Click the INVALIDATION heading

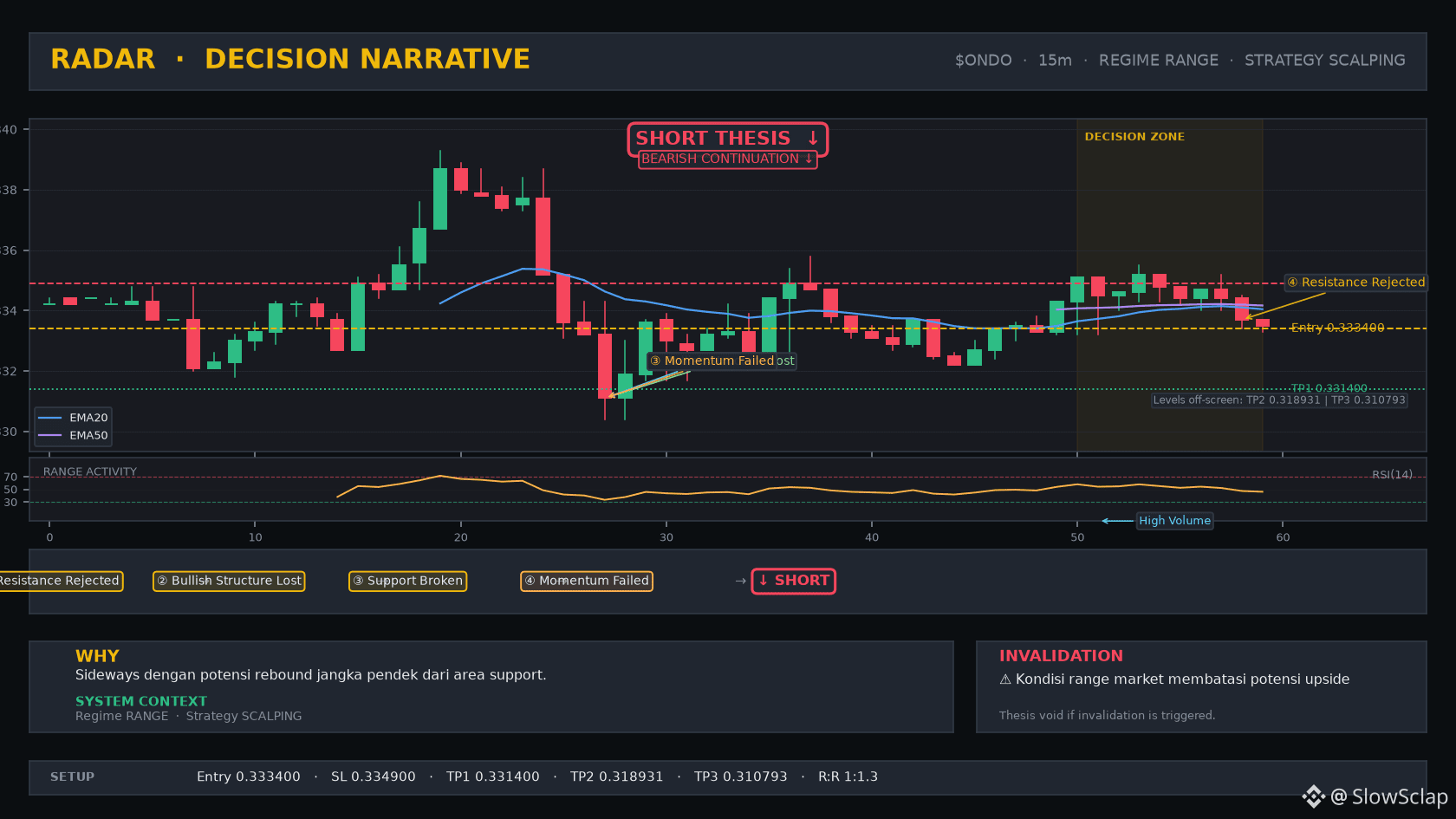coord(1061,656)
